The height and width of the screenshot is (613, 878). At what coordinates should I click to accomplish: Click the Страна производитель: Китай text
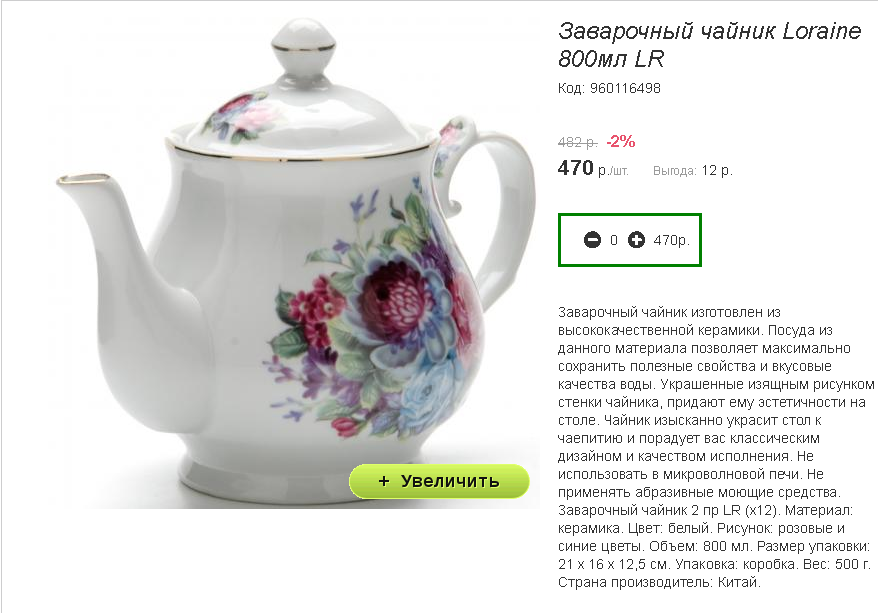659,582
